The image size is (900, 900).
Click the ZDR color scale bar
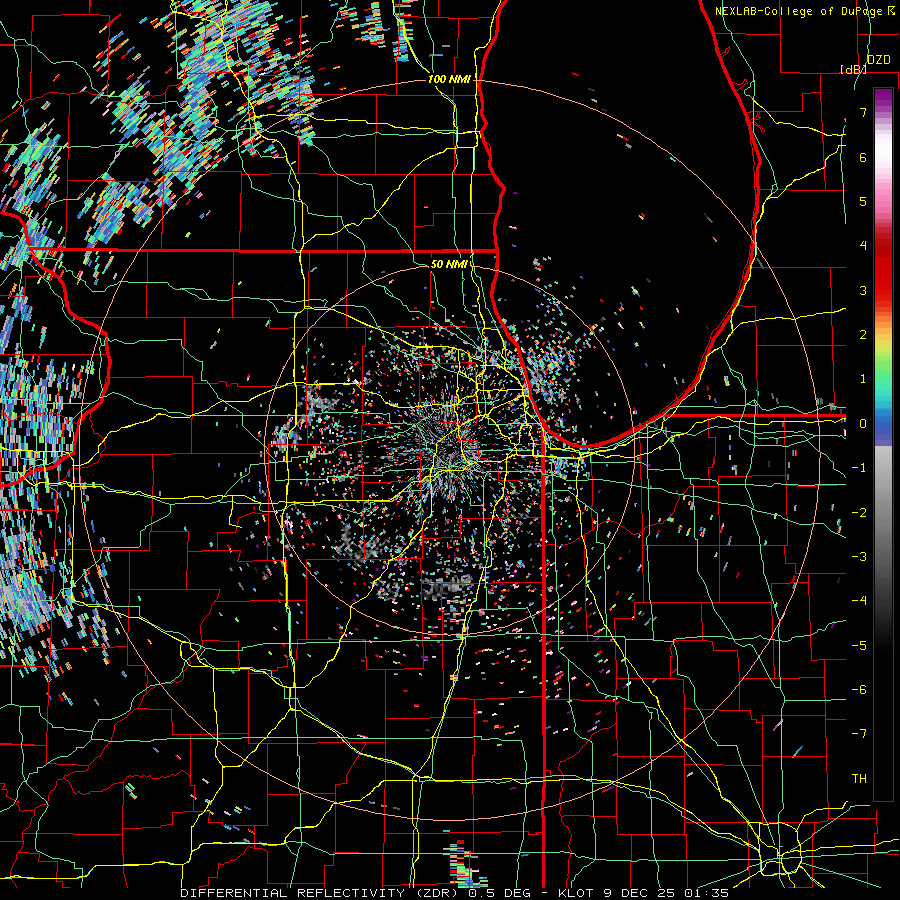click(883, 444)
